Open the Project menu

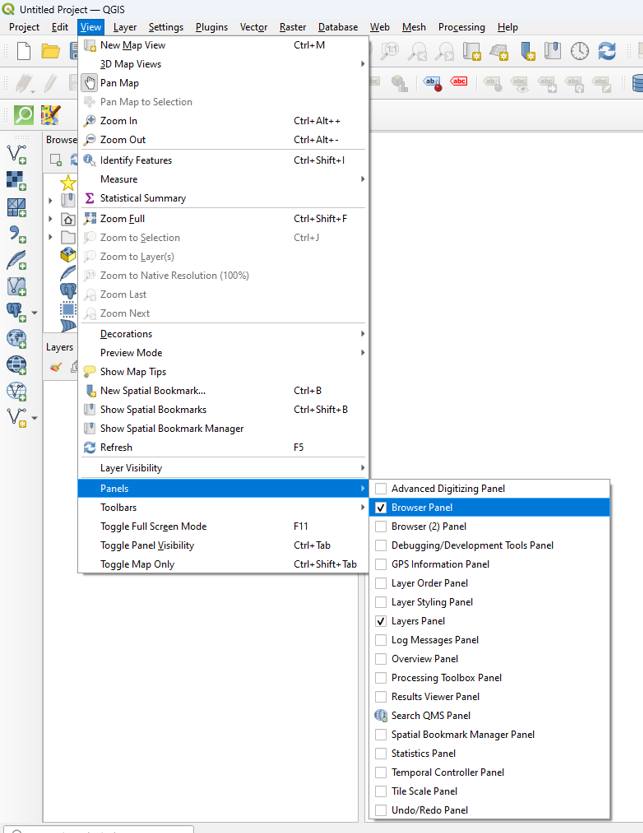24,27
